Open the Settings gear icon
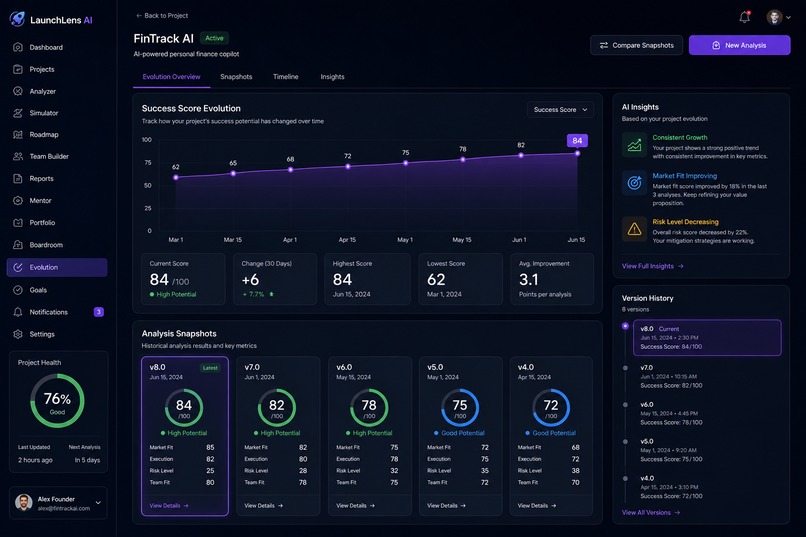The image size is (806, 537). click(x=18, y=334)
